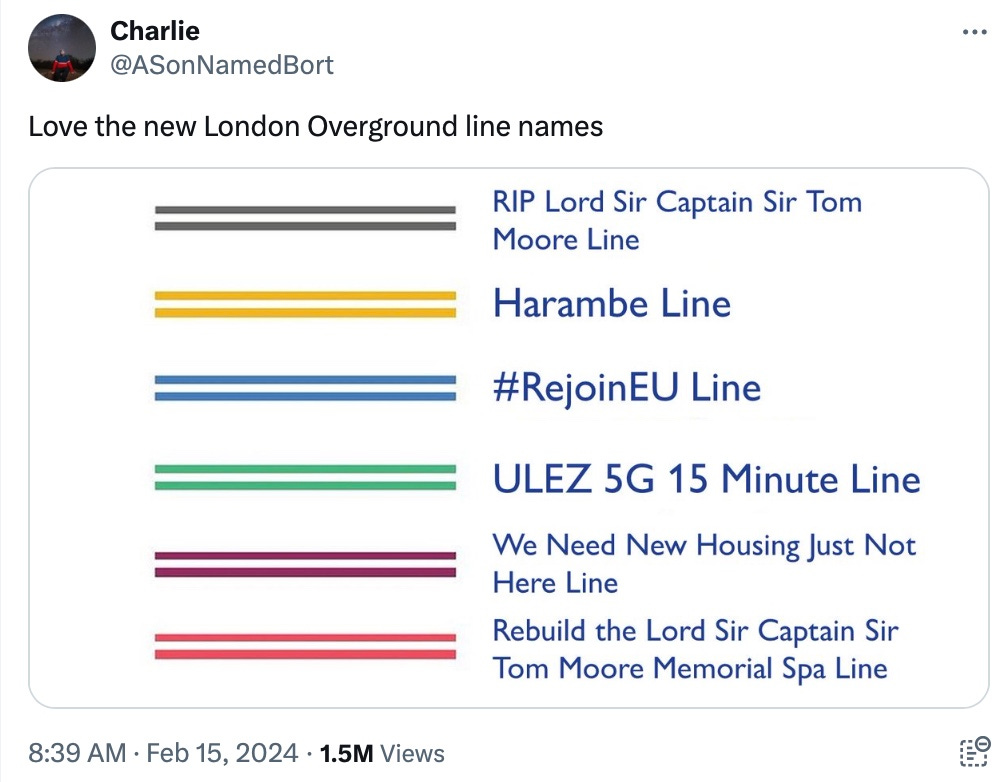Click the RIP Lord Sir Captain Tom Moore text
This screenshot has height=782, width=1002.
677,220
